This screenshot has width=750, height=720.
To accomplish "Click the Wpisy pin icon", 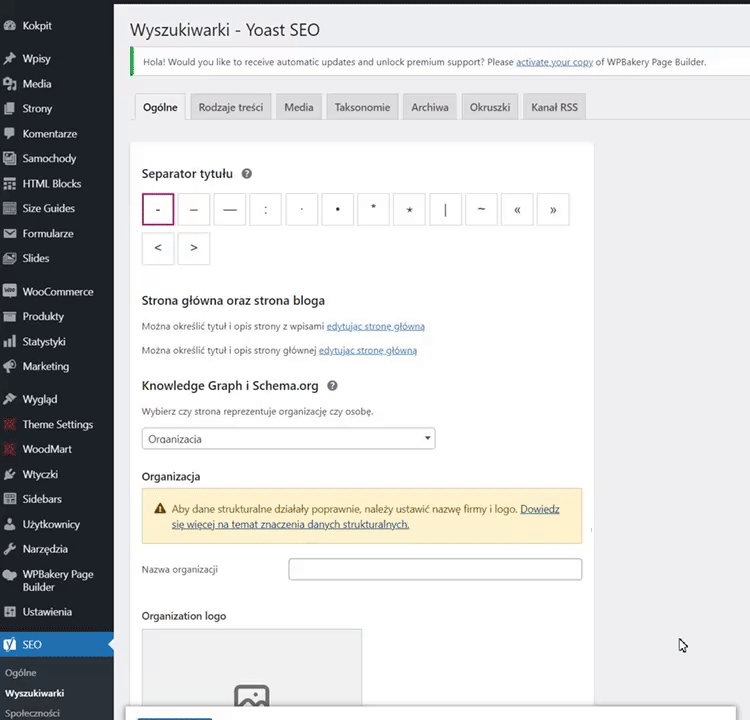I will point(10,59).
